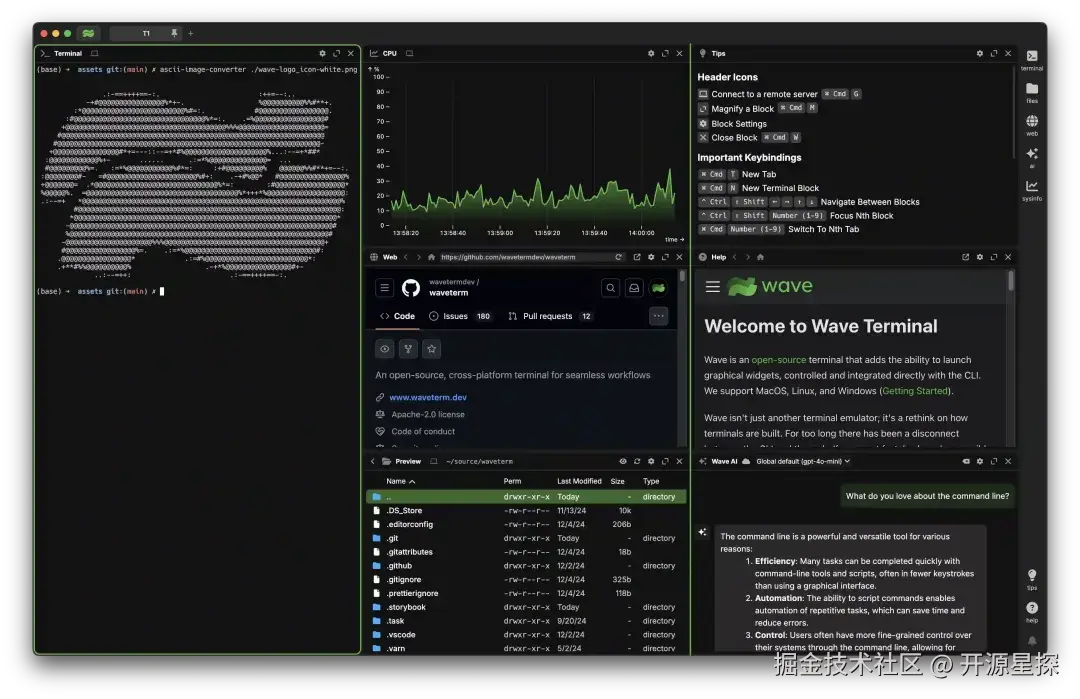This screenshot has height=699, width=1080.
Task: Switch to GitHub Code tab
Action: 397,316
